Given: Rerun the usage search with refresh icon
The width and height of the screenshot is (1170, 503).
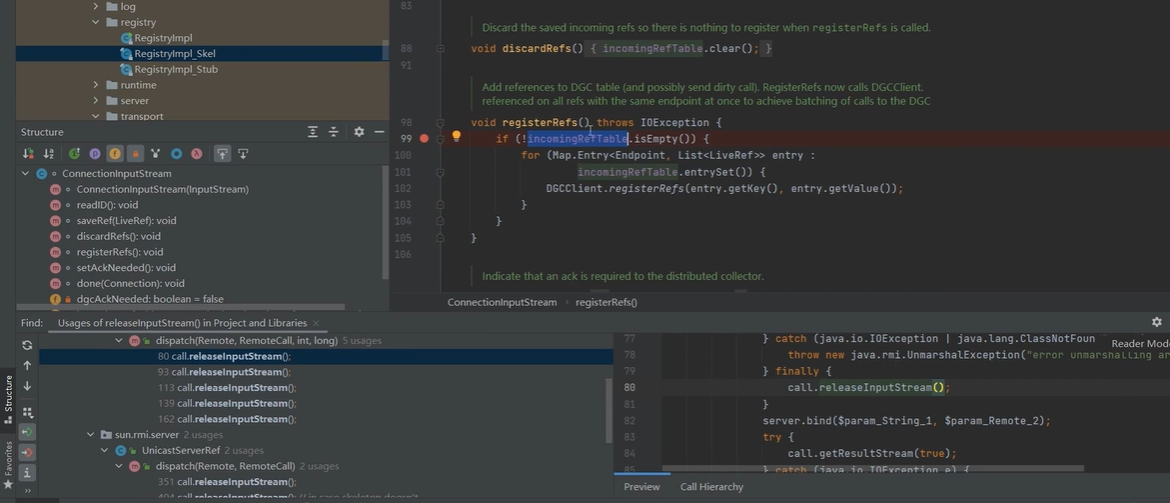Looking at the screenshot, I should [x=27, y=345].
